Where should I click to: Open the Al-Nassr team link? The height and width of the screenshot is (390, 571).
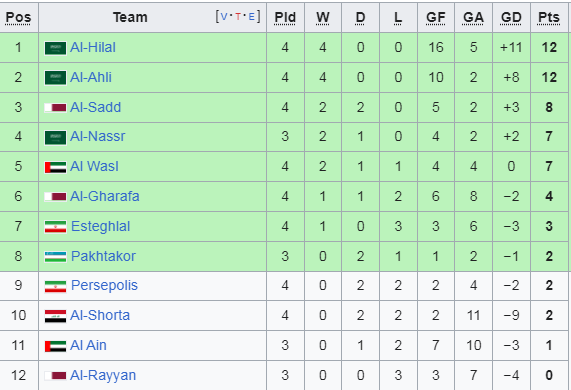pyautogui.click(x=98, y=136)
